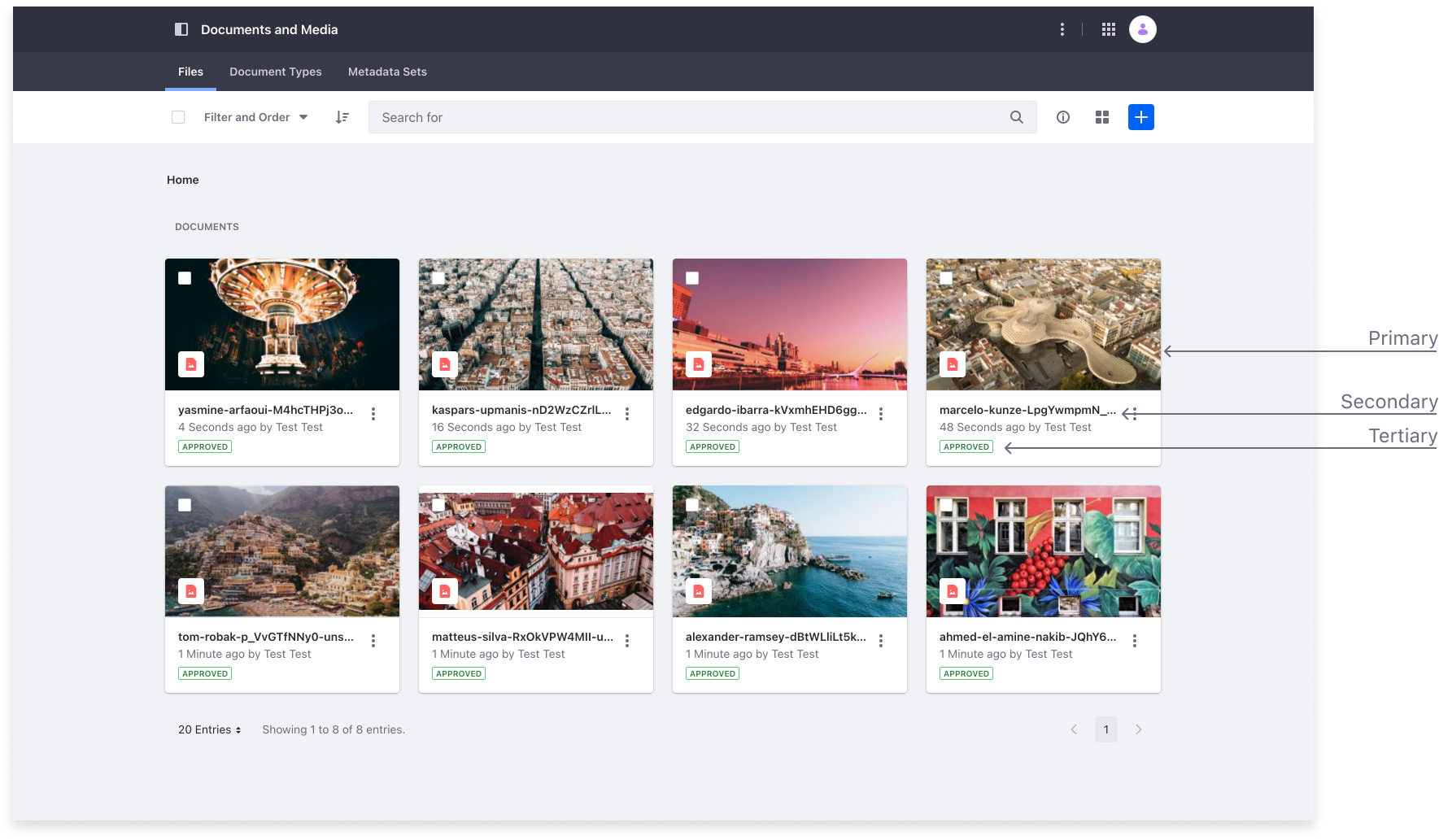Tick the select-all checkbox in the toolbar
This screenshot has width=1439, height=840.
tap(178, 117)
